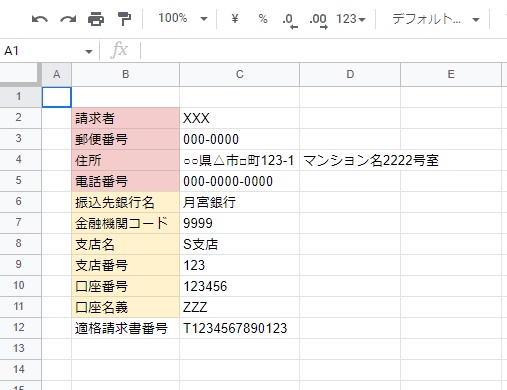Open the A1 name box dropdown arrow
The image size is (507, 390).
coord(89,52)
